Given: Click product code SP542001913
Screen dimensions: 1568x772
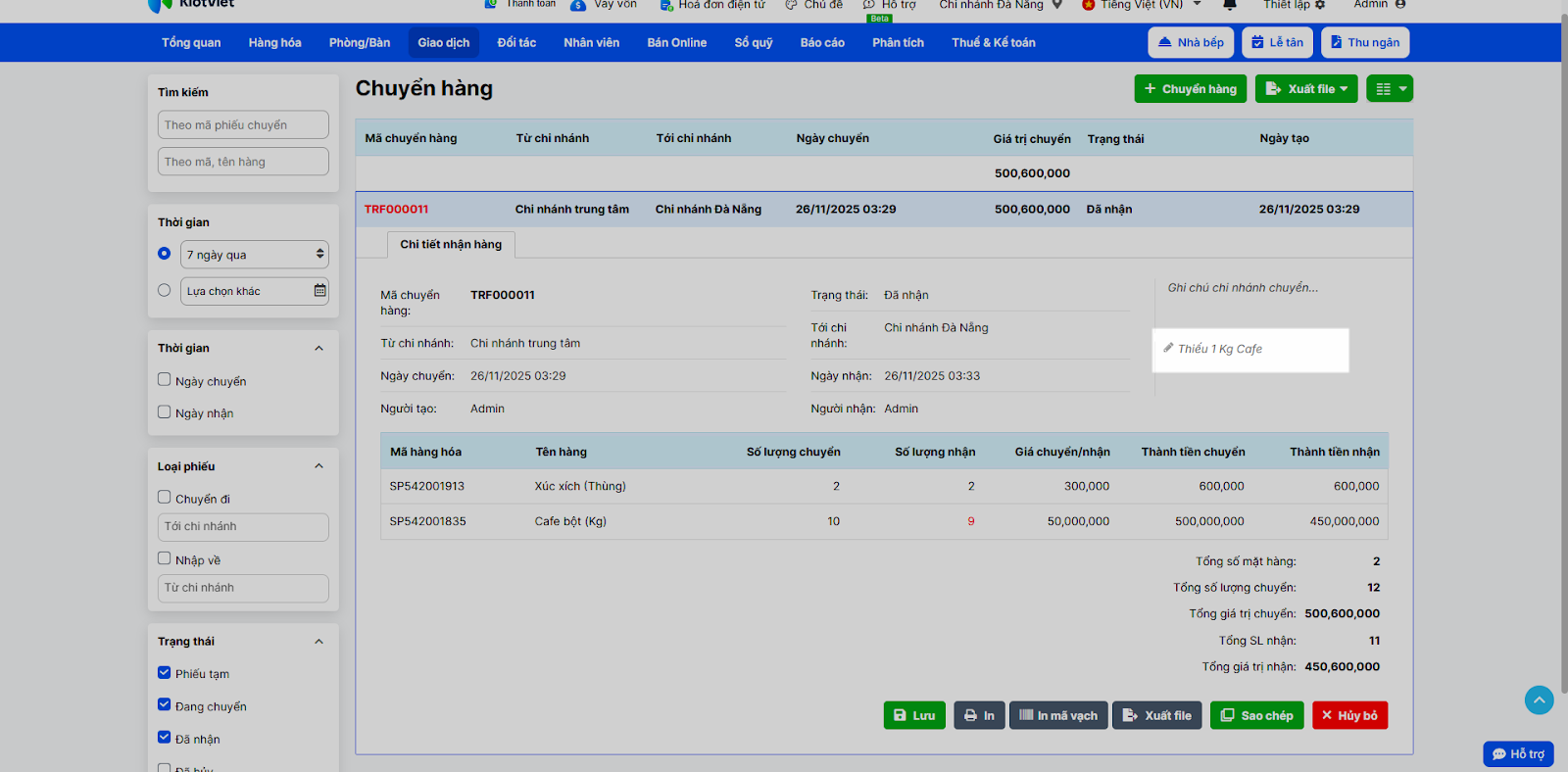Looking at the screenshot, I should [x=427, y=487].
